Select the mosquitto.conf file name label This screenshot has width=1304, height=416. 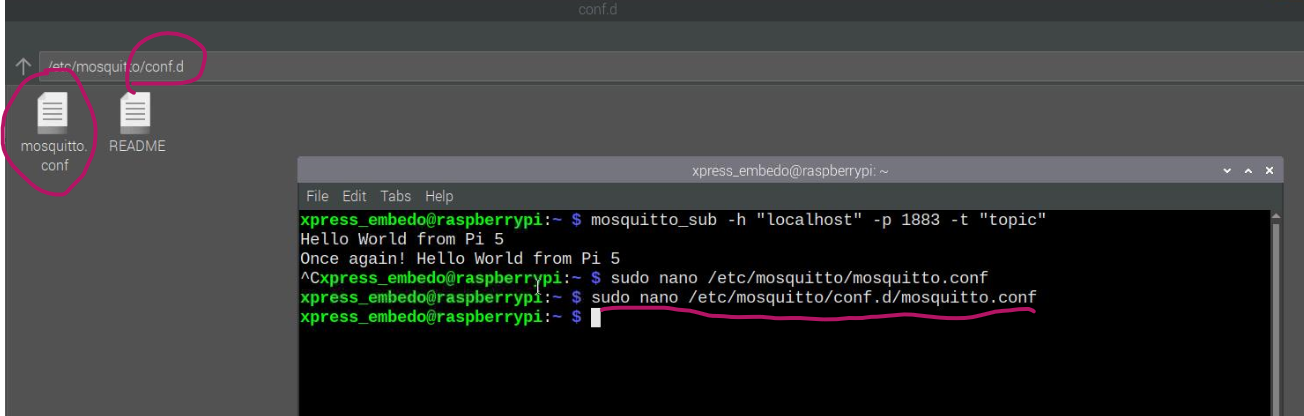pyautogui.click(x=54, y=155)
